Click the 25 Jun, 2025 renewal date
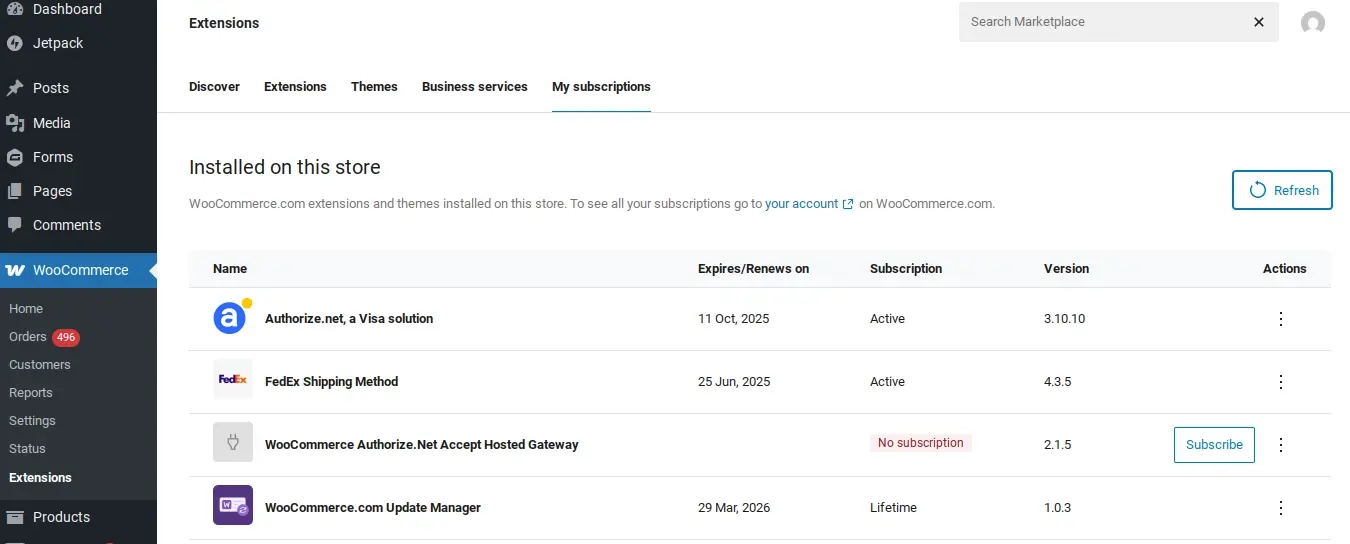This screenshot has height=544, width=1350. tap(734, 382)
